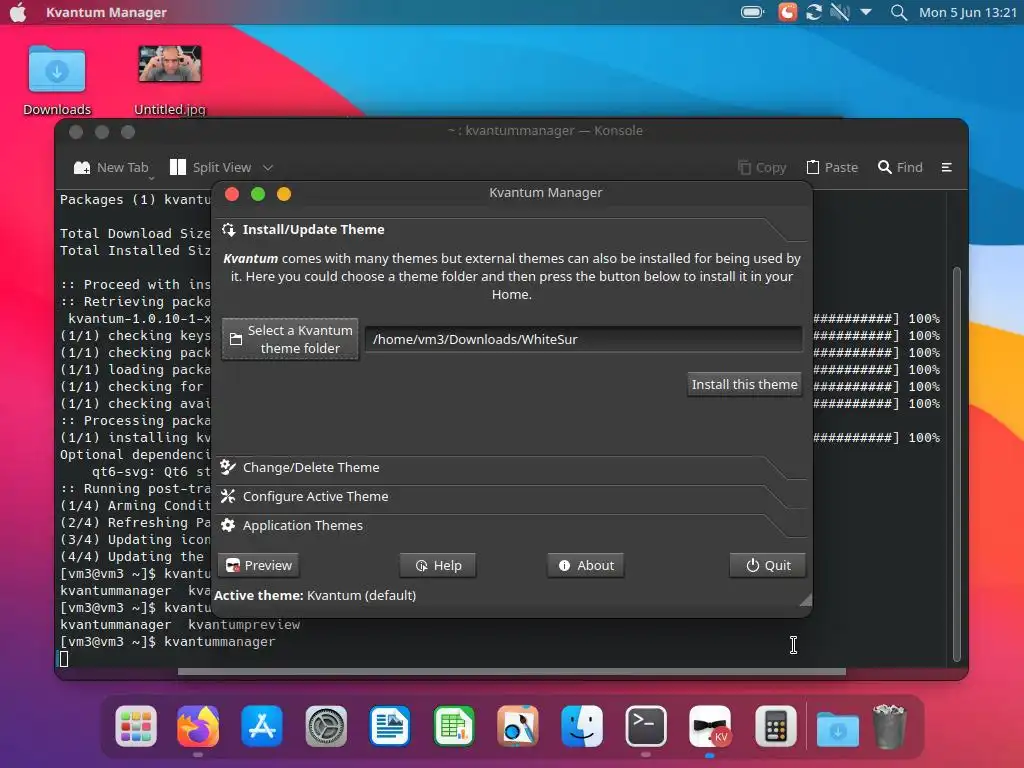Open the Split View dropdown chevron
1024x768 pixels.
point(268,168)
